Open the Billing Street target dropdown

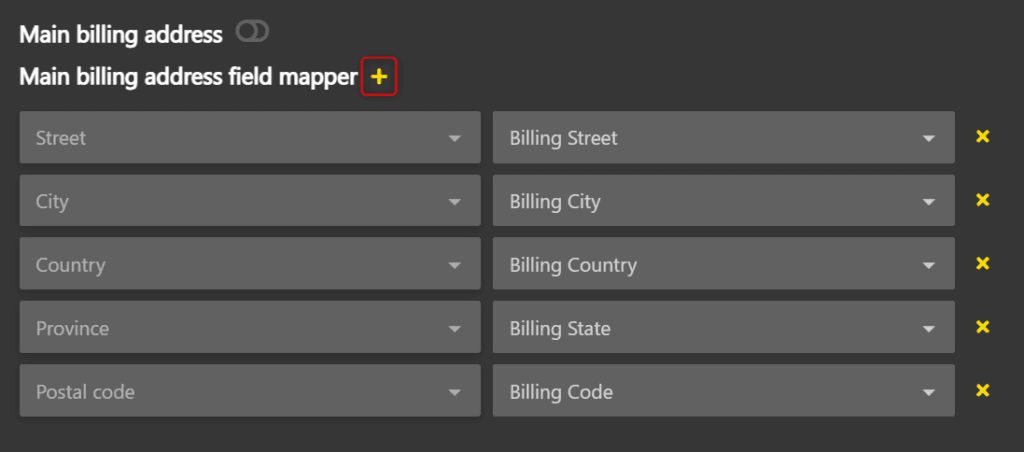[x=722, y=138]
